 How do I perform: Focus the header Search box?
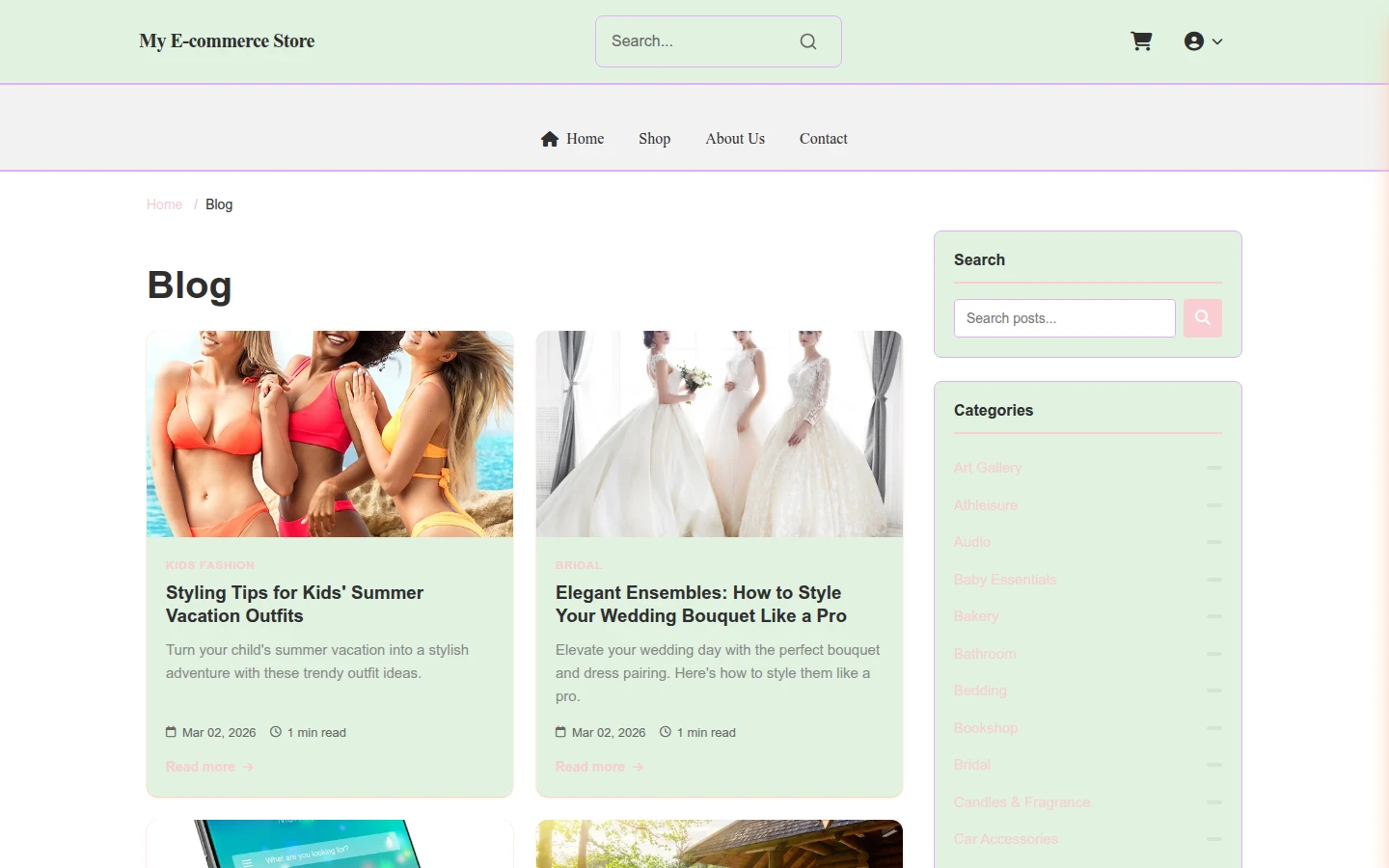(x=719, y=41)
